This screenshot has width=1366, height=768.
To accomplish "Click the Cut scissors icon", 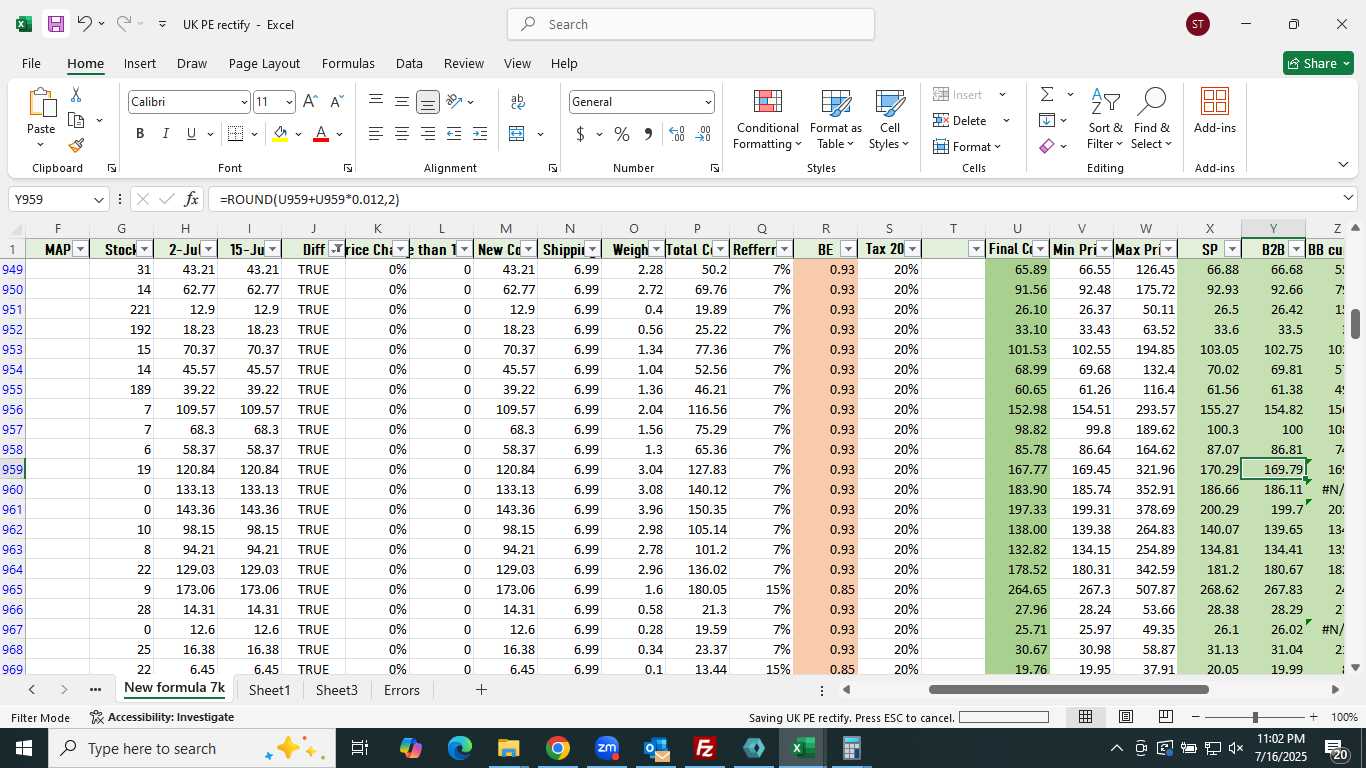I will pos(76,95).
